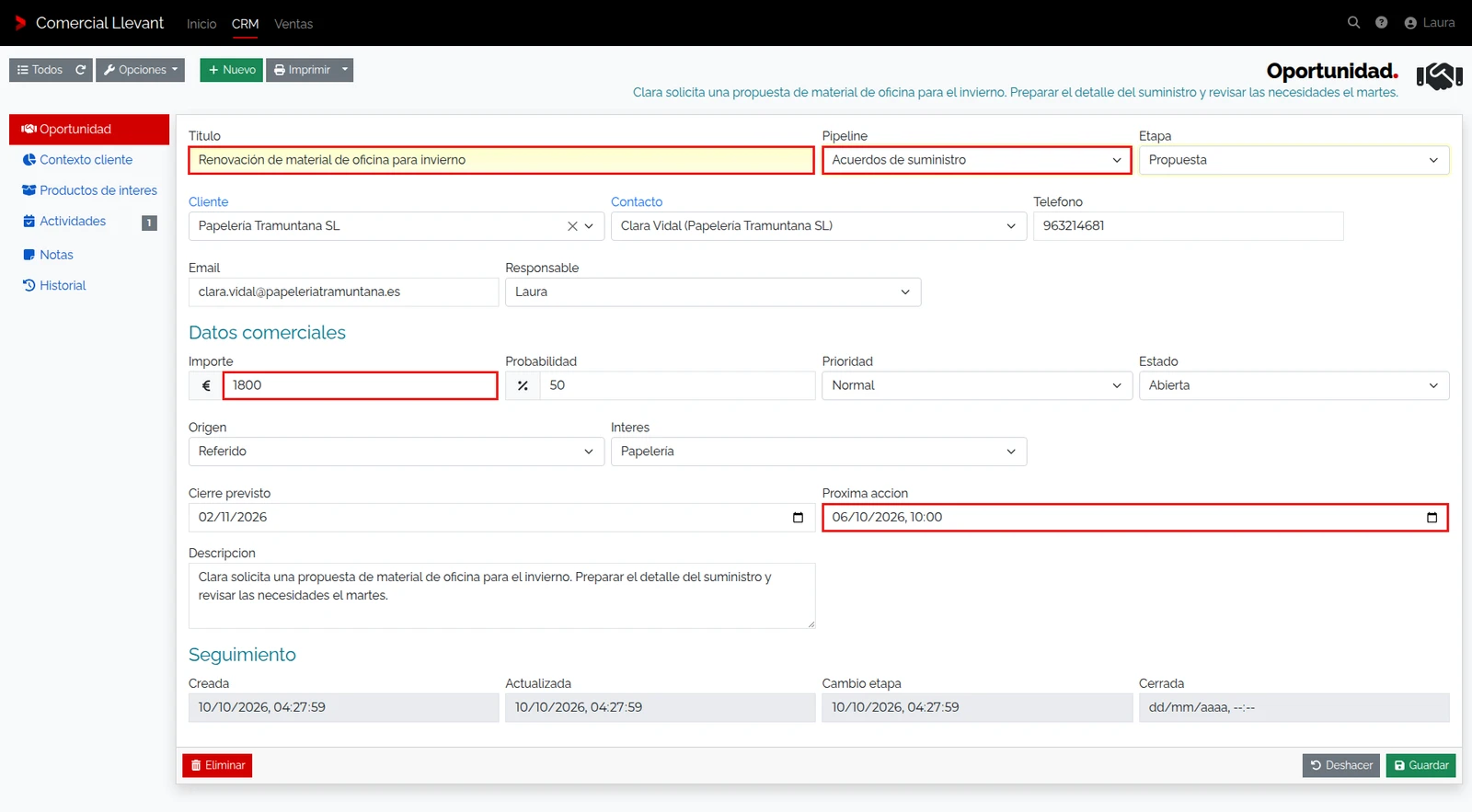Switch to the Actividades tab

(89, 222)
